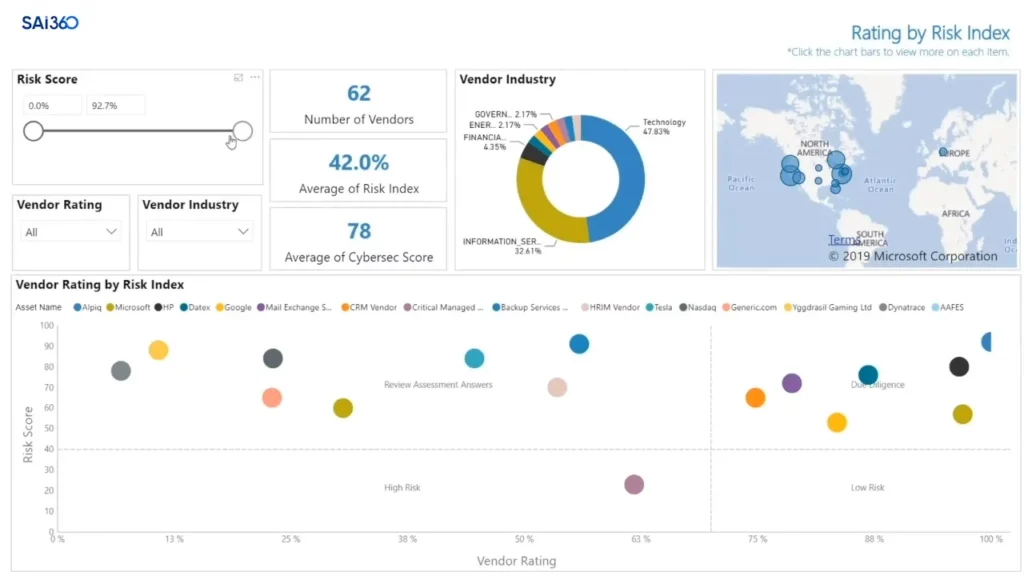
Task: Click the 42.0% Average of Risk Index card
Action: [359, 170]
